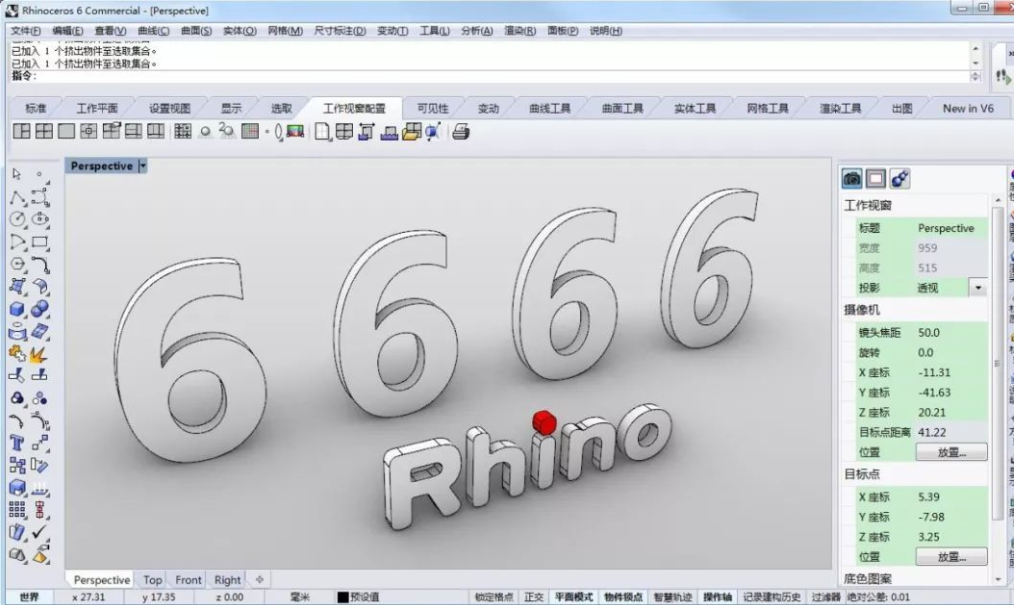The height and width of the screenshot is (605, 1014).
Task: Select the Text object T tool
Action: (x=17, y=443)
